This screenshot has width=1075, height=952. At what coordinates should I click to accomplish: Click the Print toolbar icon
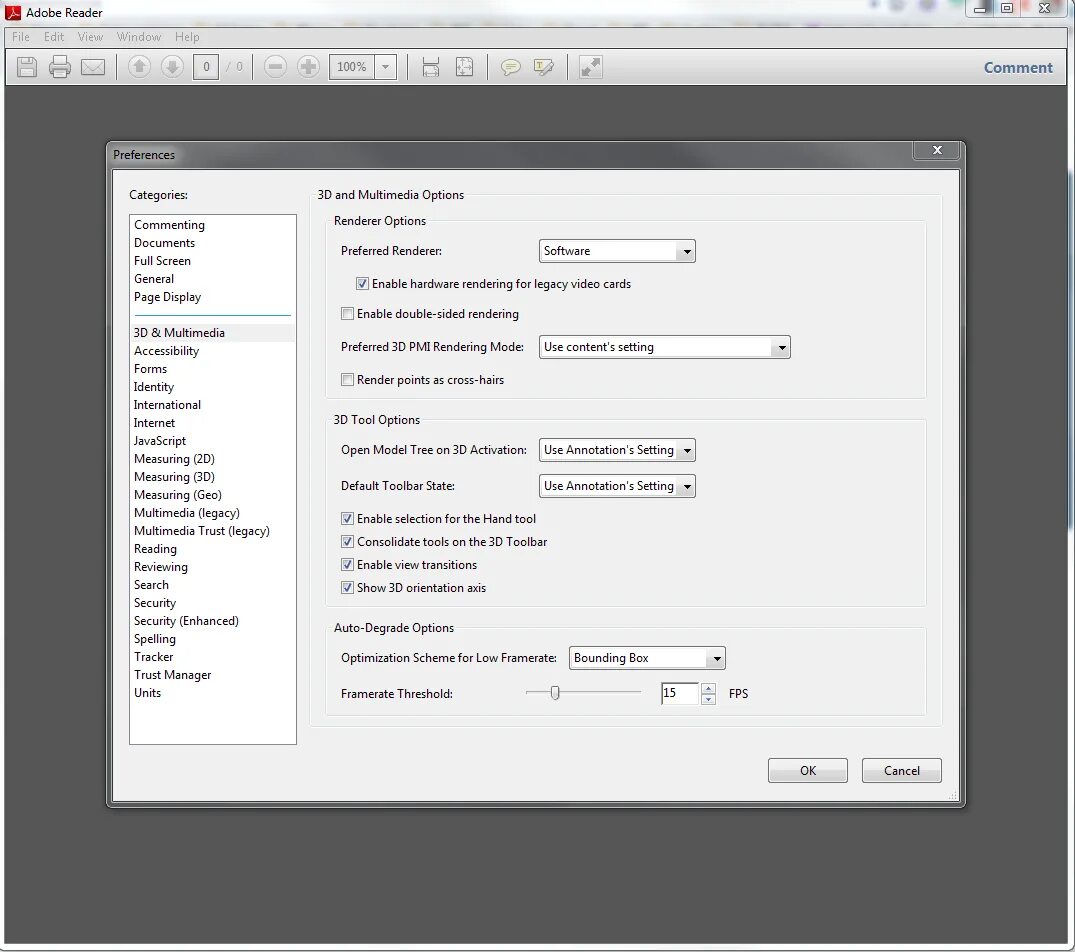pyautogui.click(x=60, y=67)
